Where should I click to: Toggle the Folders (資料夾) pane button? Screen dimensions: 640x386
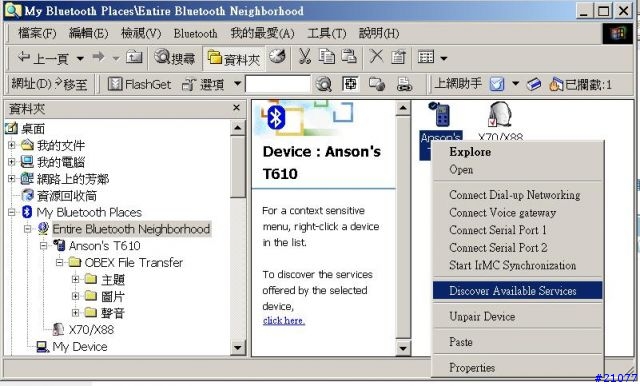(233, 59)
